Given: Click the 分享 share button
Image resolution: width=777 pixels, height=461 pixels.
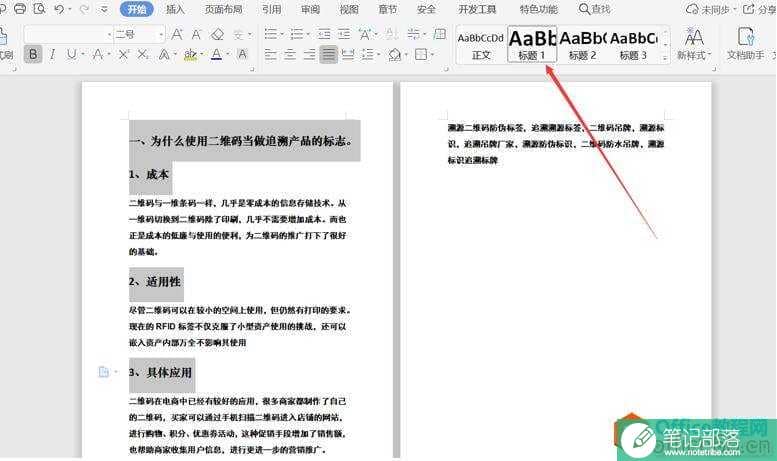Looking at the screenshot, I should [760, 9].
